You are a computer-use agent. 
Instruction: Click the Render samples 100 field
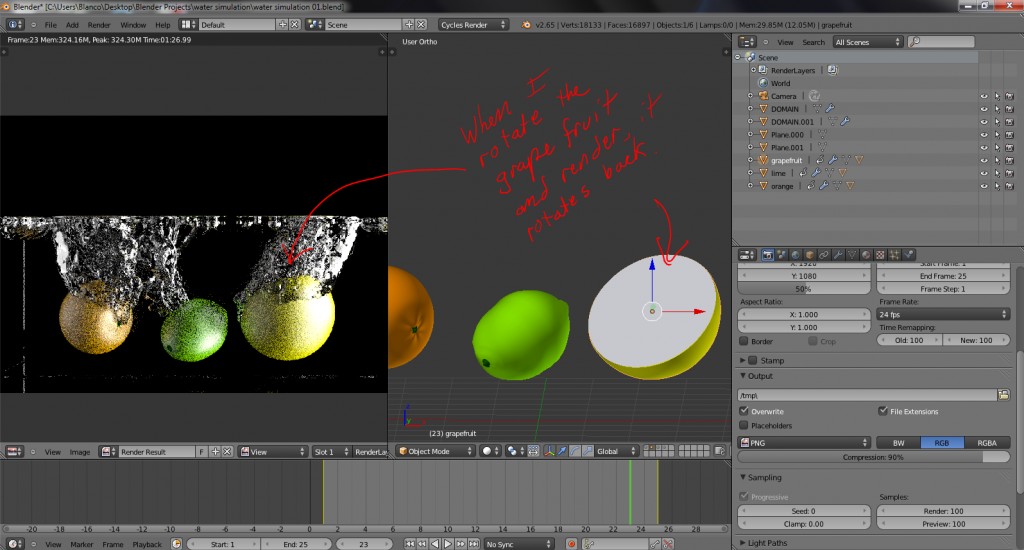pyautogui.click(x=943, y=511)
